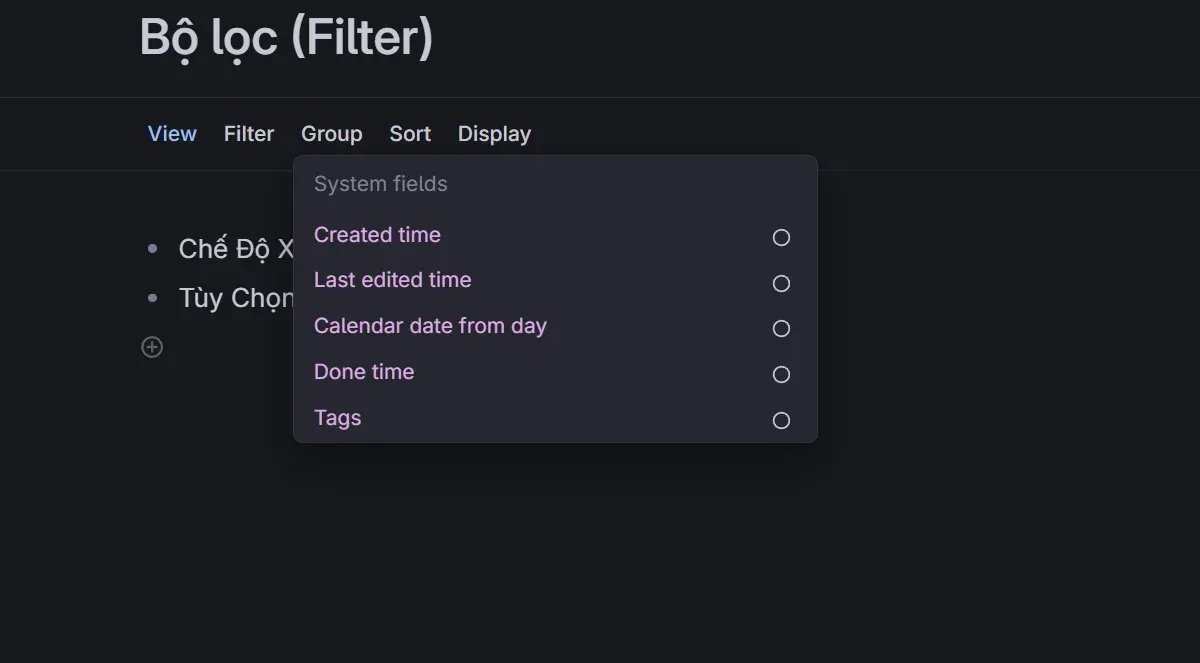Click the plus icon to add item

pyautogui.click(x=152, y=347)
